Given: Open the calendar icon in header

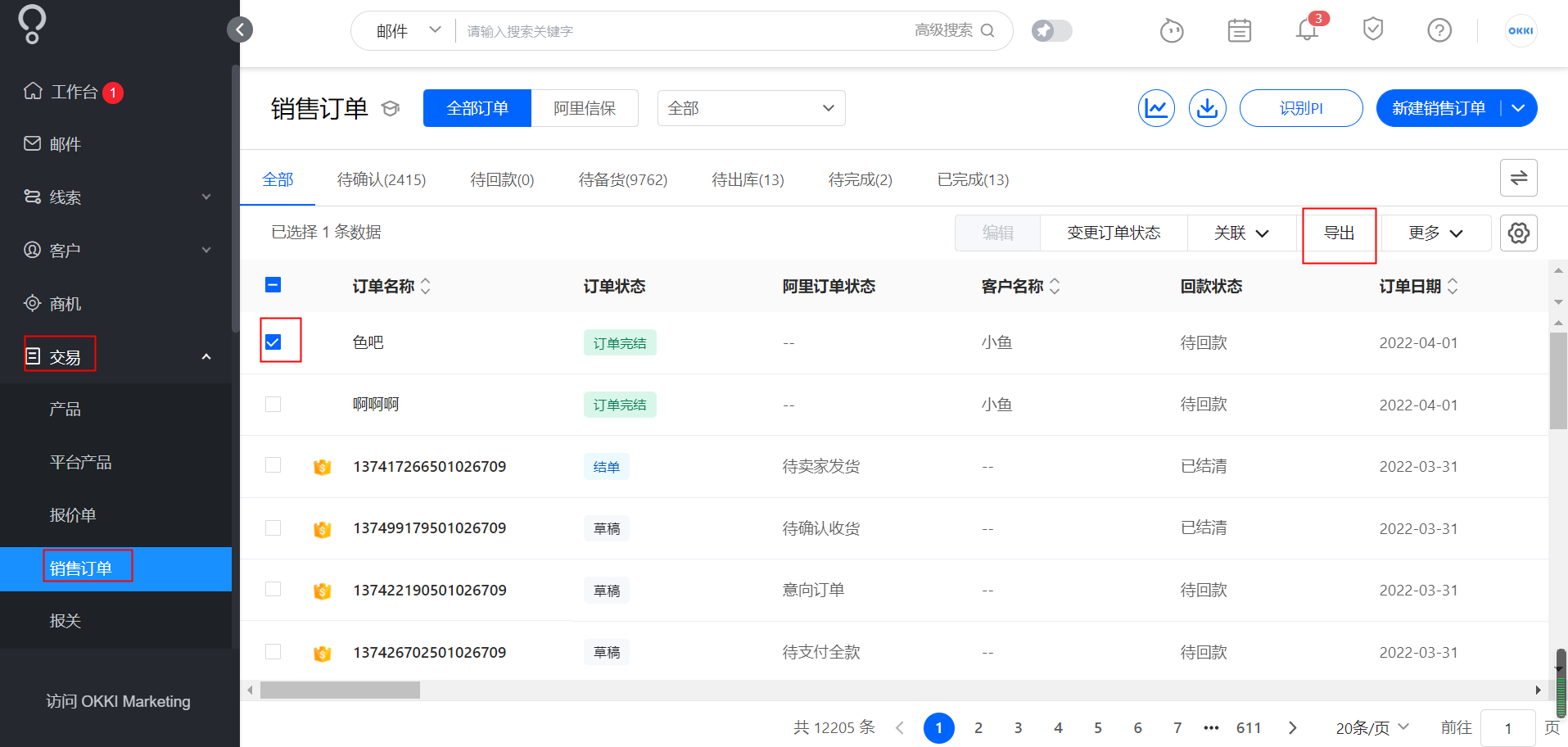Looking at the screenshot, I should click(1240, 30).
